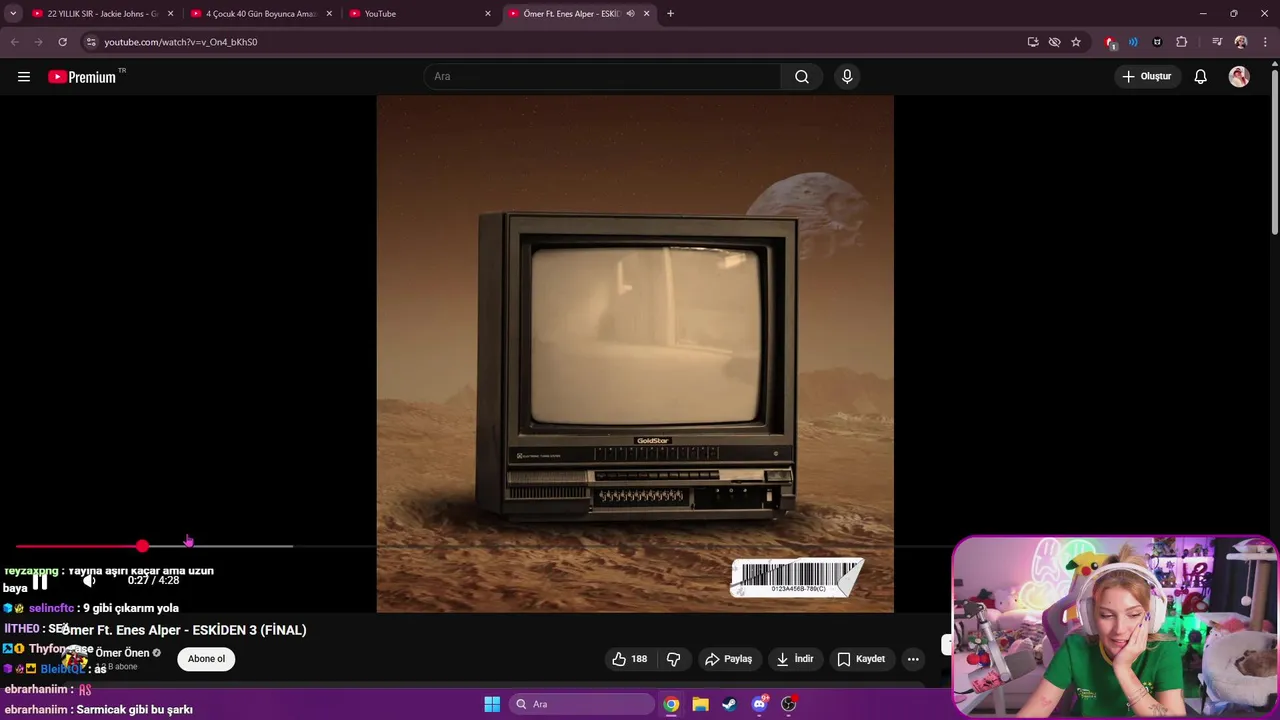
Task: Install app icon in address bar
Action: pos(1033,42)
